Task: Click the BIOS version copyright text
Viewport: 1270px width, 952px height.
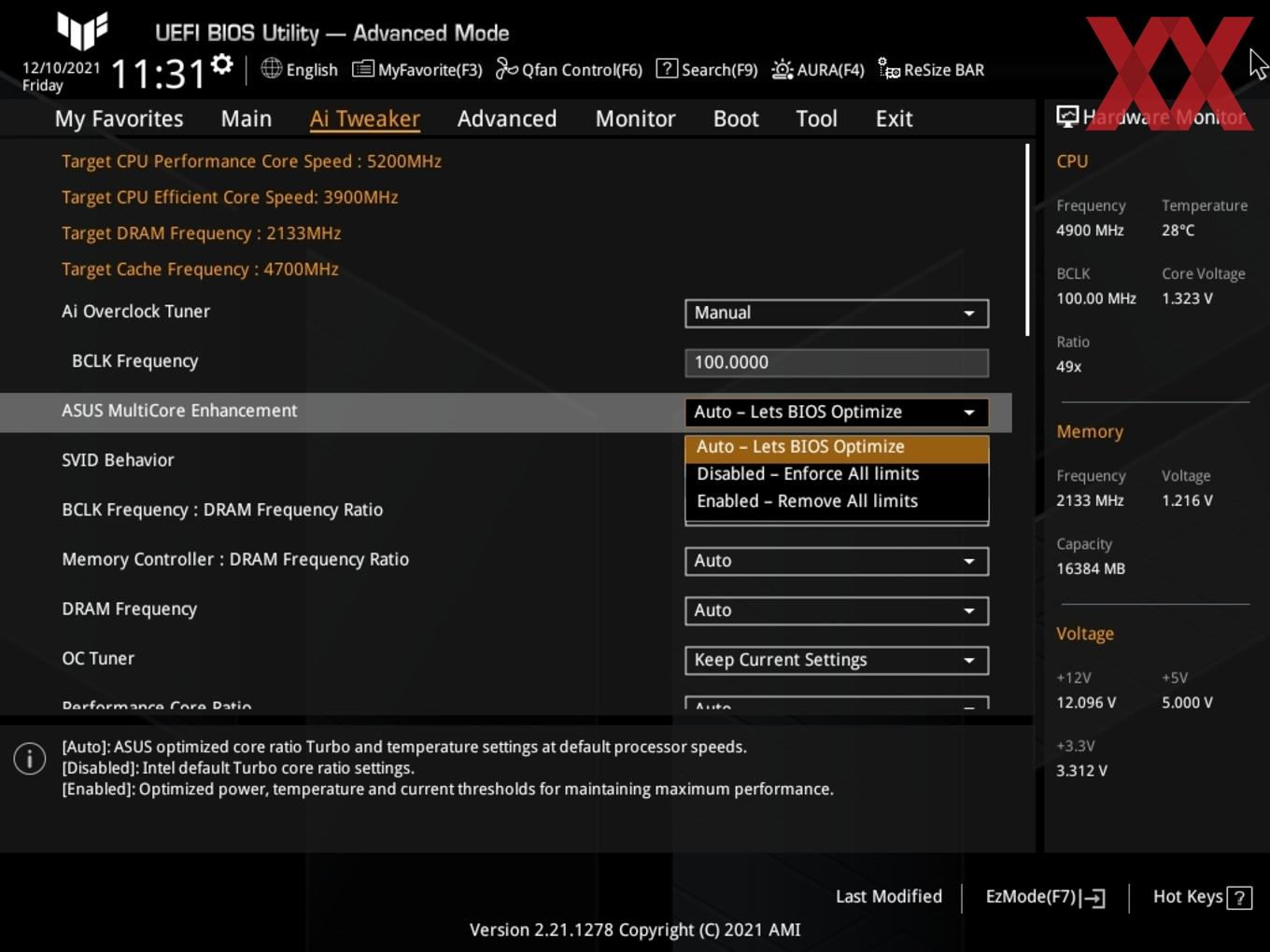Action: coord(635,930)
